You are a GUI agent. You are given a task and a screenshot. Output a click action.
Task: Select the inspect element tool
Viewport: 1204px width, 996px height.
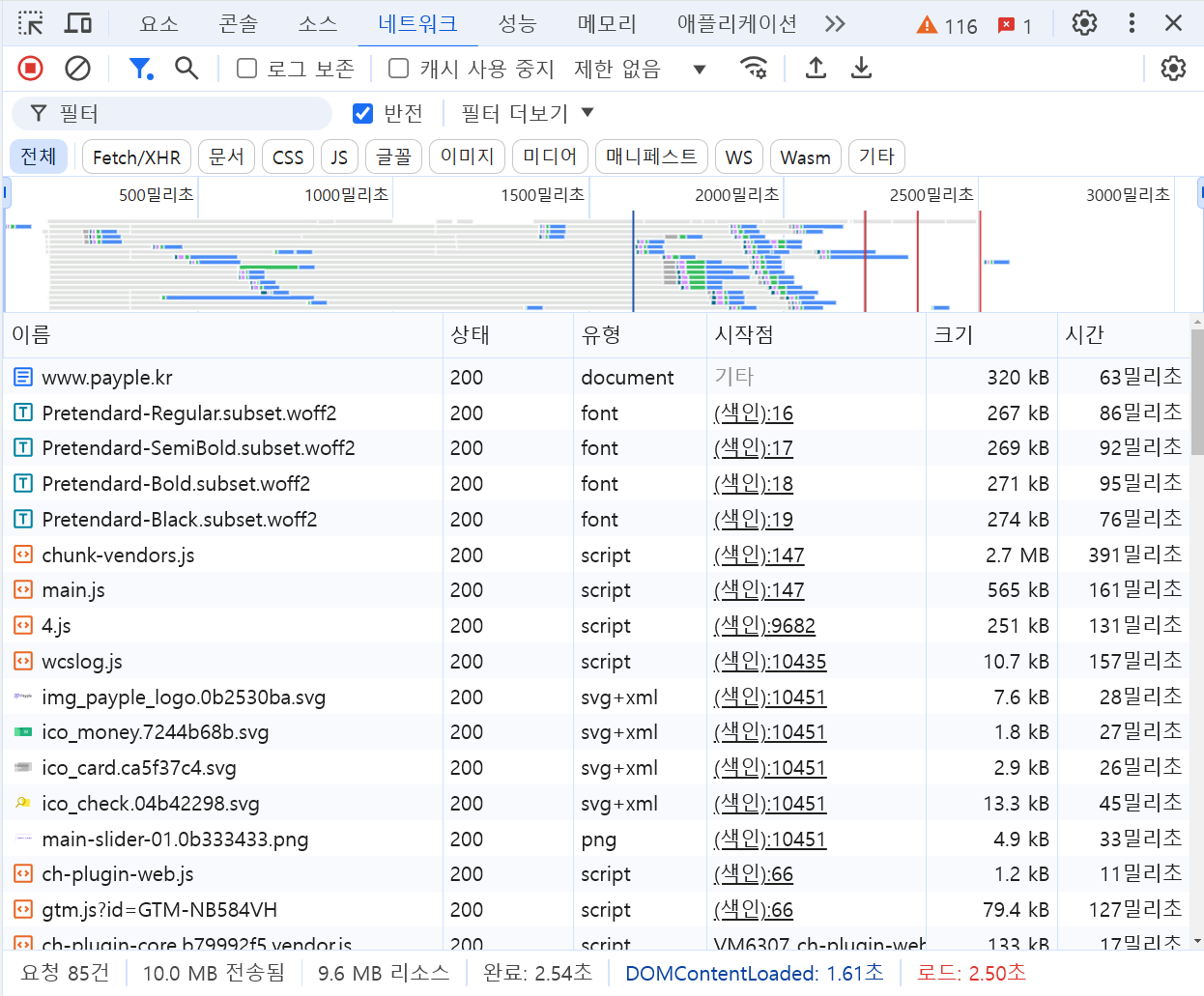(30, 23)
